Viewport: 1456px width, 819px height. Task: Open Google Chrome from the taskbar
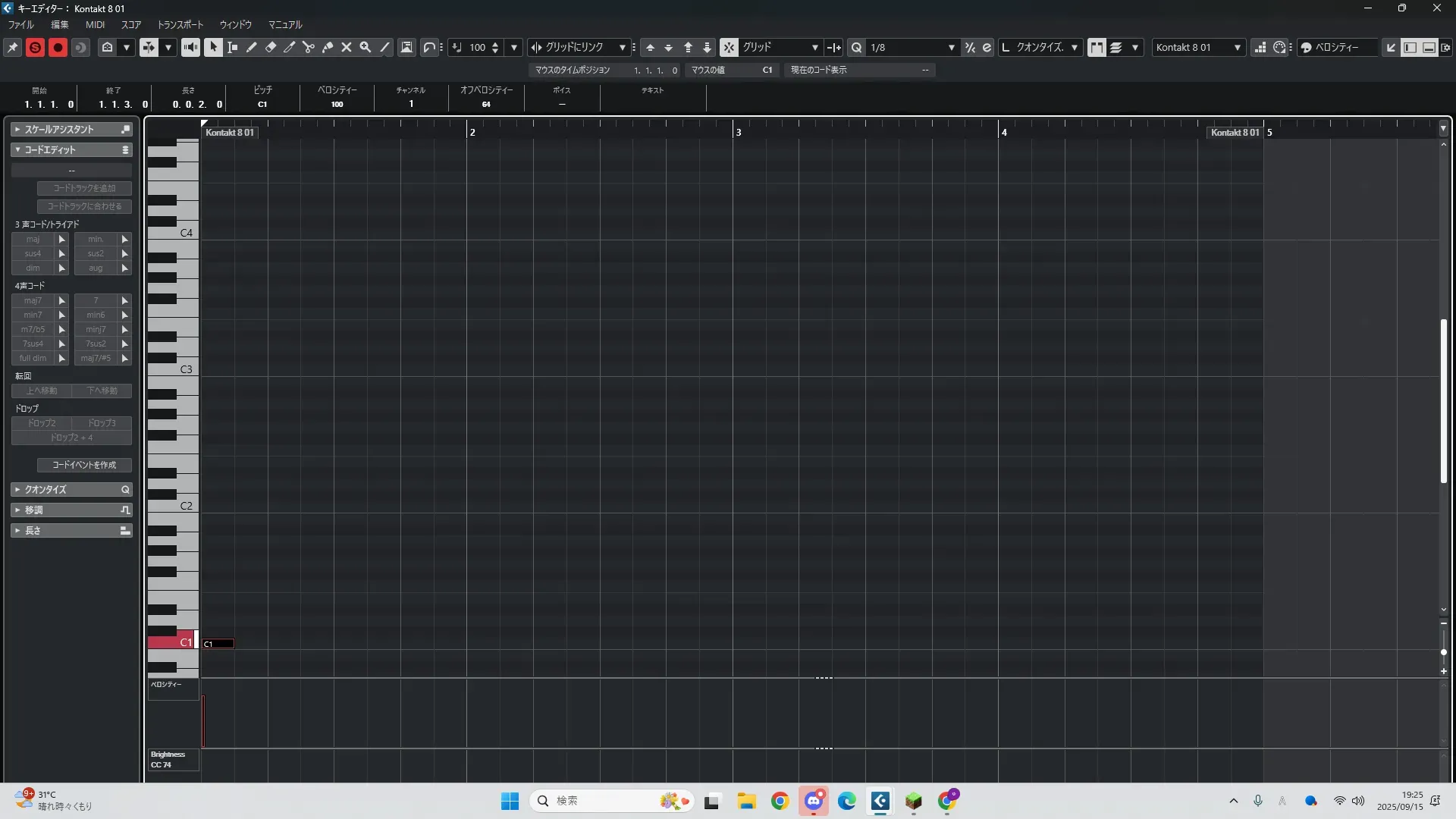click(780, 801)
